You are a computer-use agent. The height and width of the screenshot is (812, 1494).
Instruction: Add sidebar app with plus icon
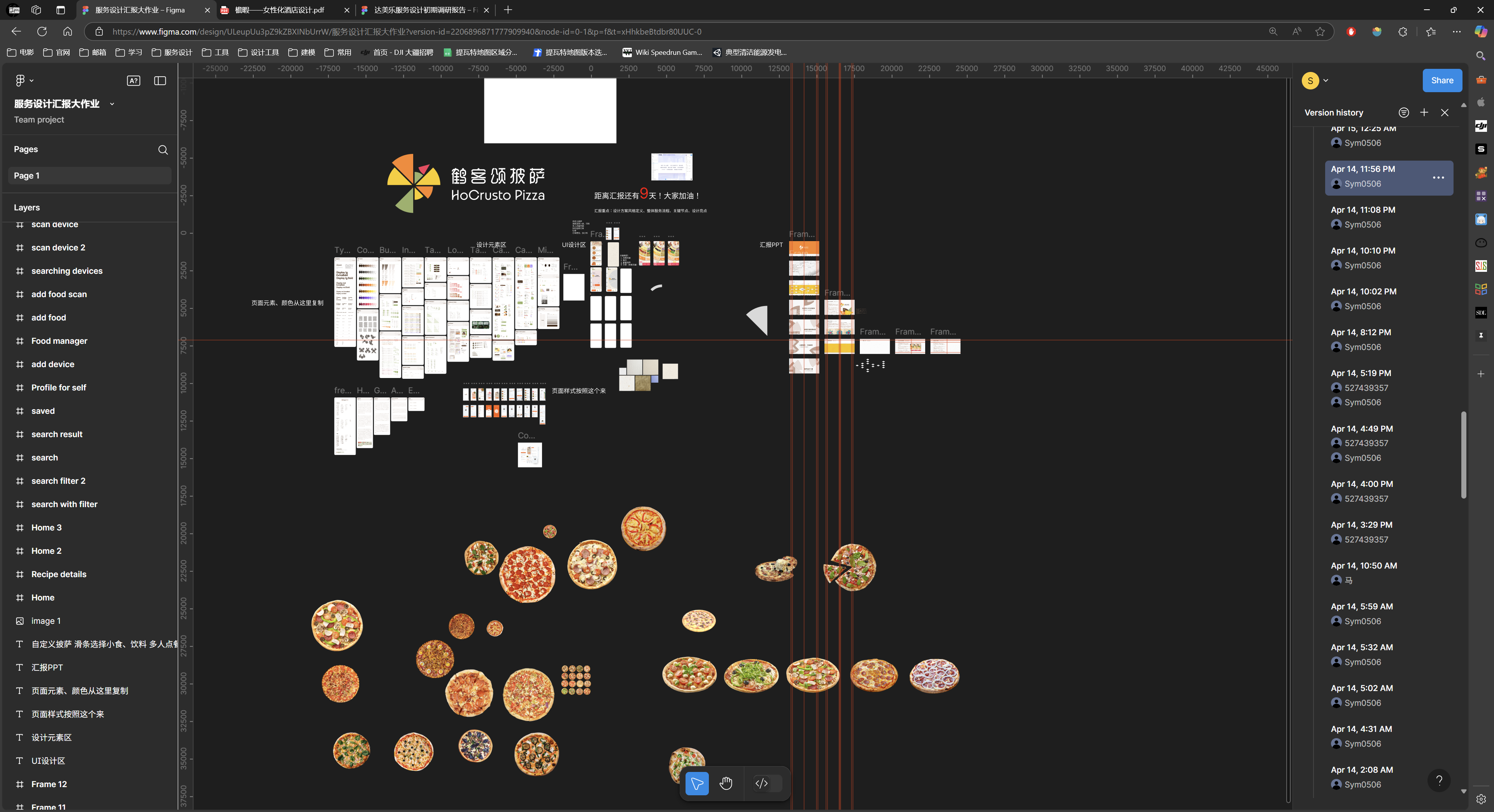[x=1481, y=374]
